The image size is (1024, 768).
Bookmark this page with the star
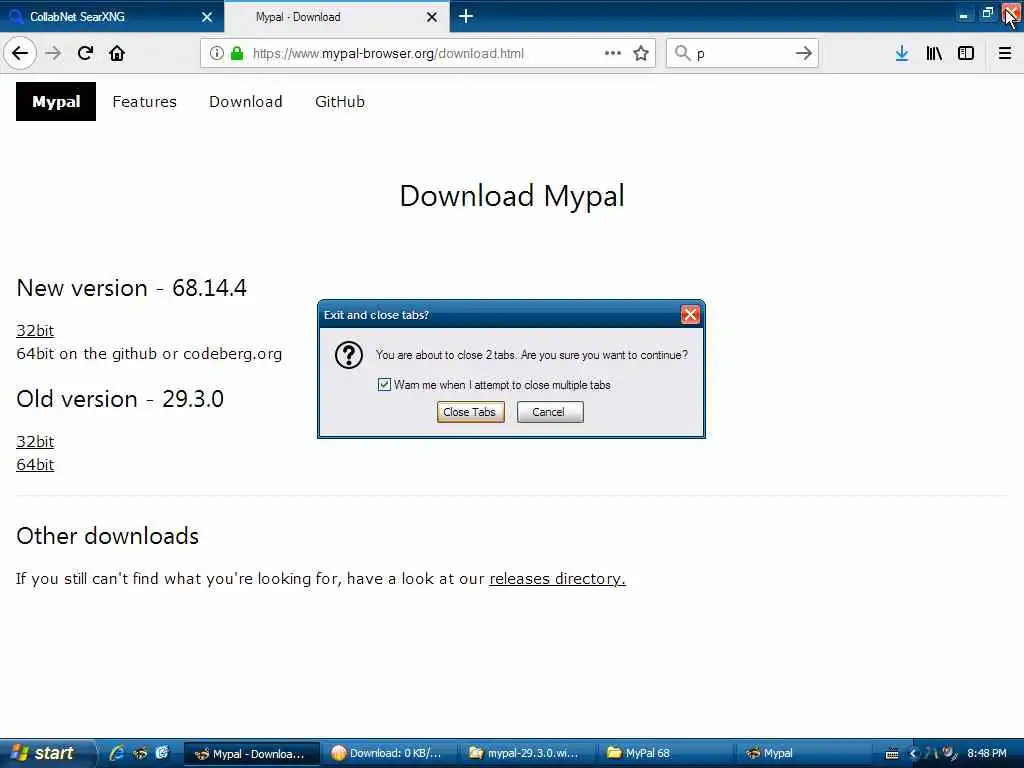pyautogui.click(x=641, y=53)
